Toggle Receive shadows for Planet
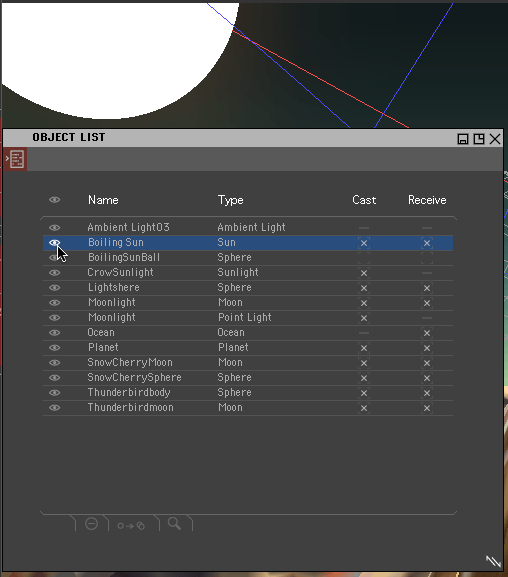 tap(427, 348)
